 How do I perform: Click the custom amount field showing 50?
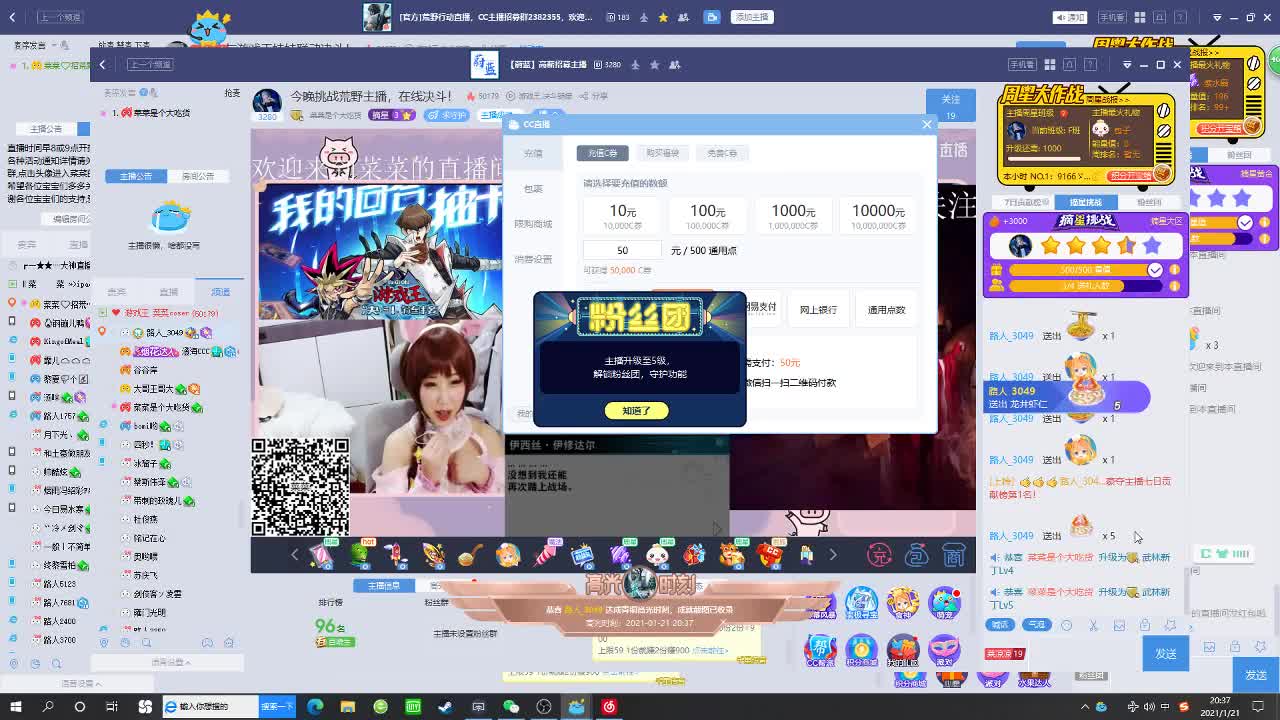622,250
